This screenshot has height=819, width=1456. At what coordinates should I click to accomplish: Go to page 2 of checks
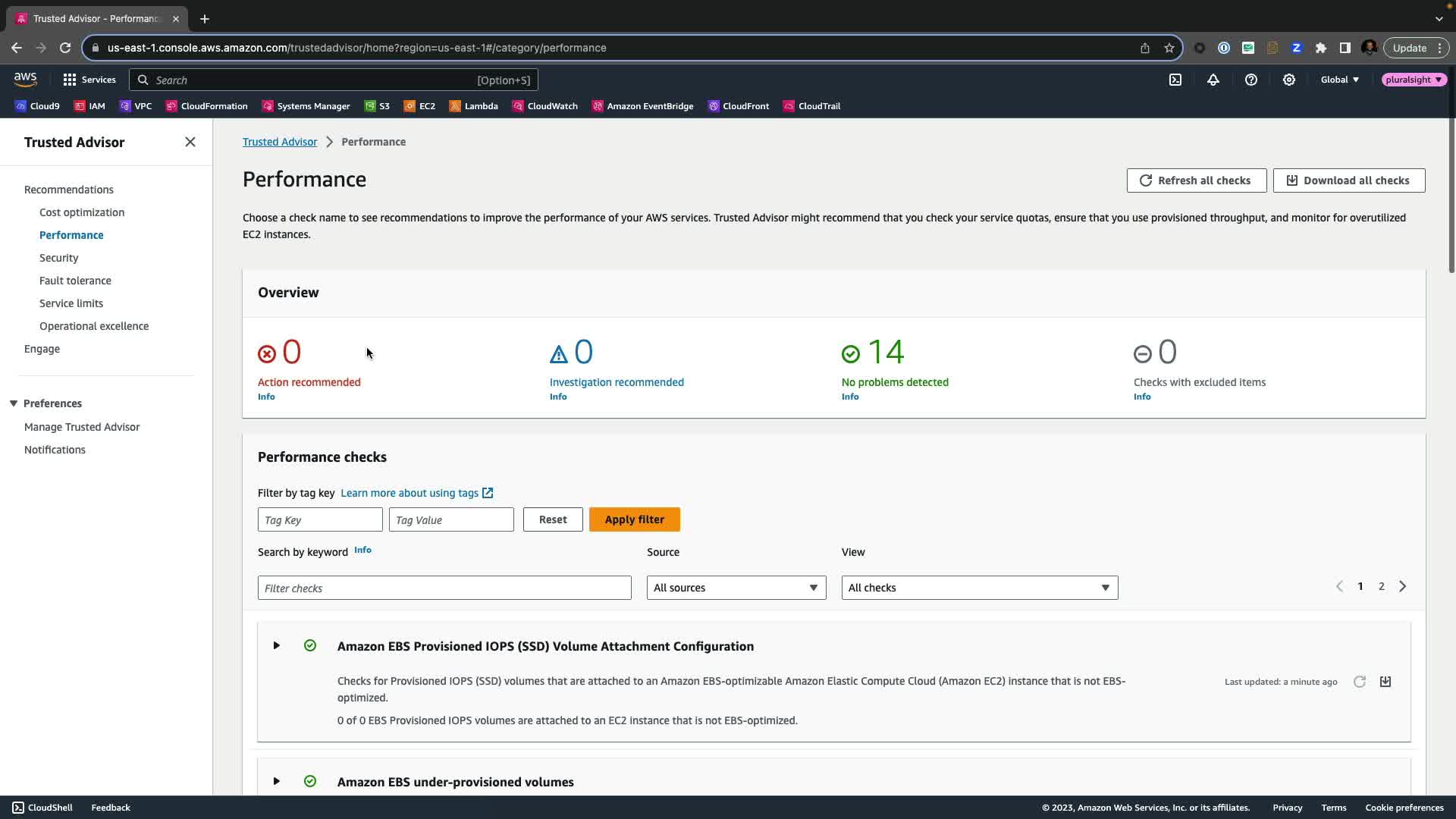(x=1381, y=586)
